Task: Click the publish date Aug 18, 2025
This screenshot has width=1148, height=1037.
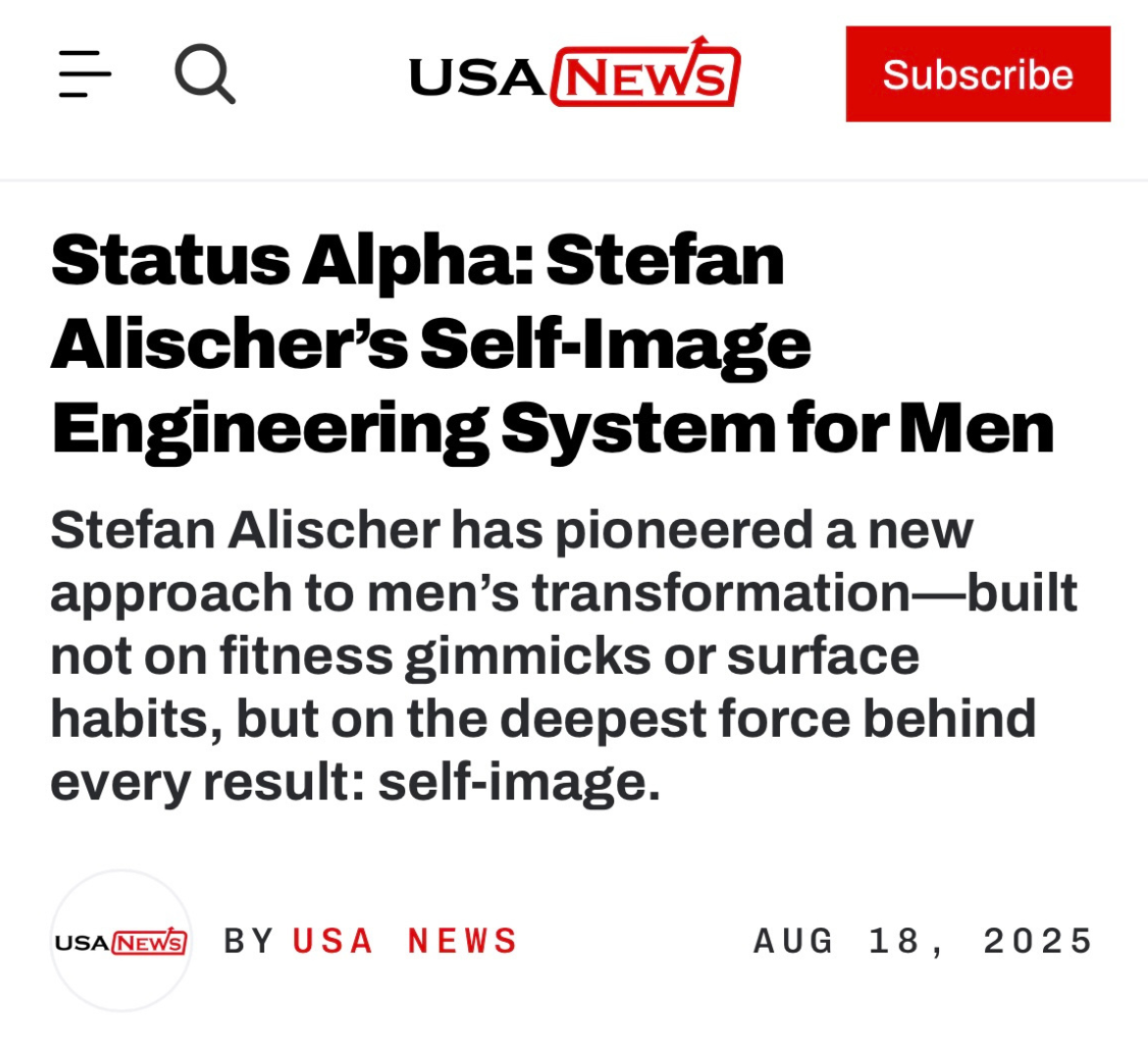Action: click(923, 941)
